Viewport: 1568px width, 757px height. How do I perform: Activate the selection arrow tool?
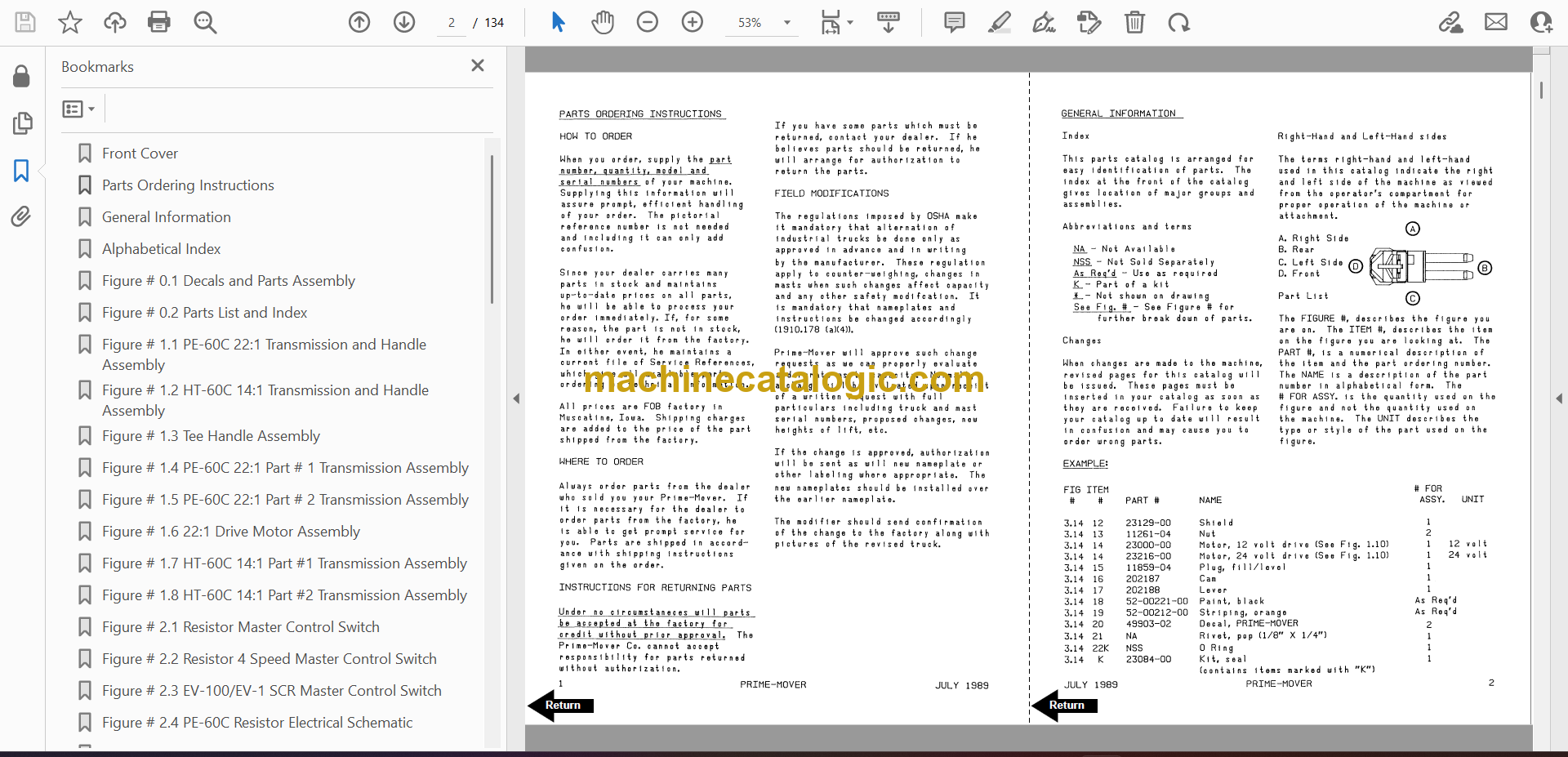pos(558,22)
